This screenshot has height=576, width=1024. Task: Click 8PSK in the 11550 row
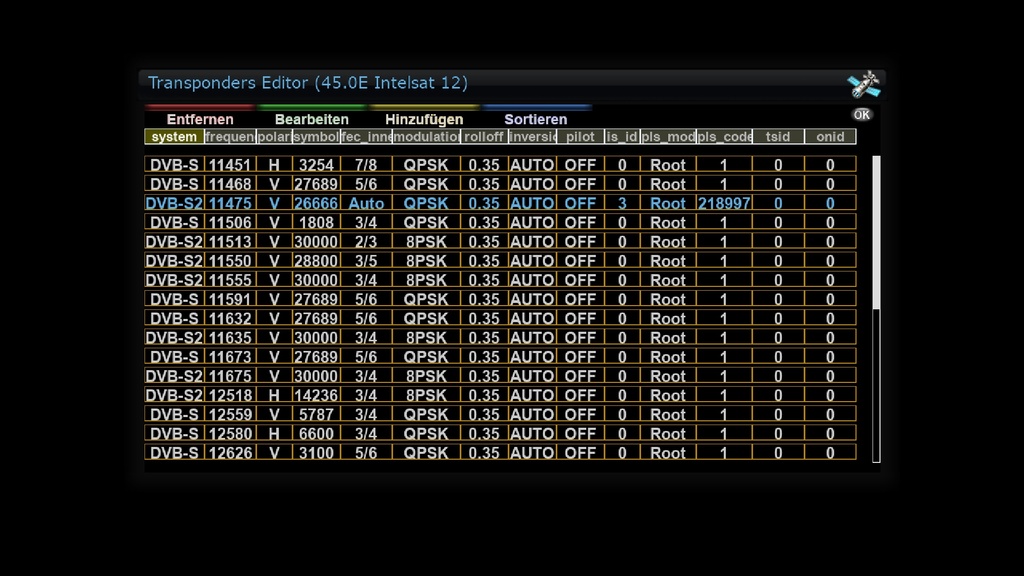click(426, 261)
